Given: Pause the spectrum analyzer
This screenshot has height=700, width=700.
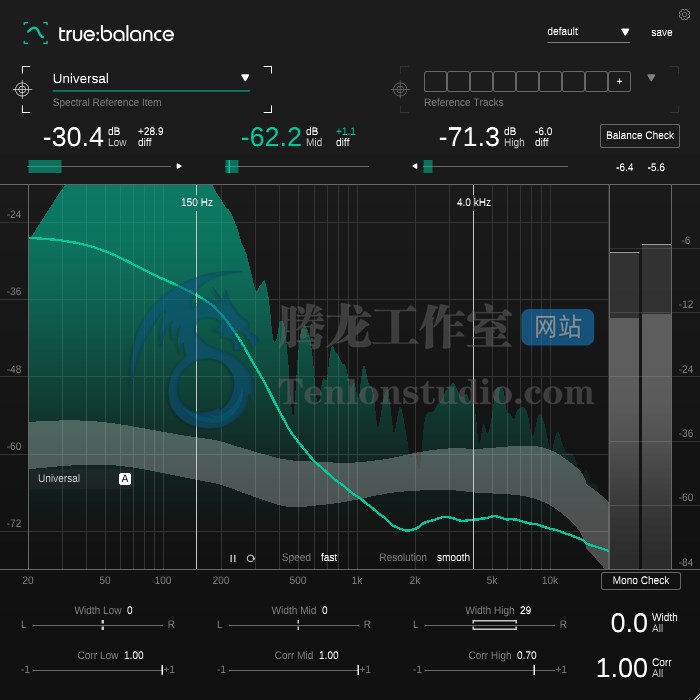Looking at the screenshot, I should pos(233,558).
